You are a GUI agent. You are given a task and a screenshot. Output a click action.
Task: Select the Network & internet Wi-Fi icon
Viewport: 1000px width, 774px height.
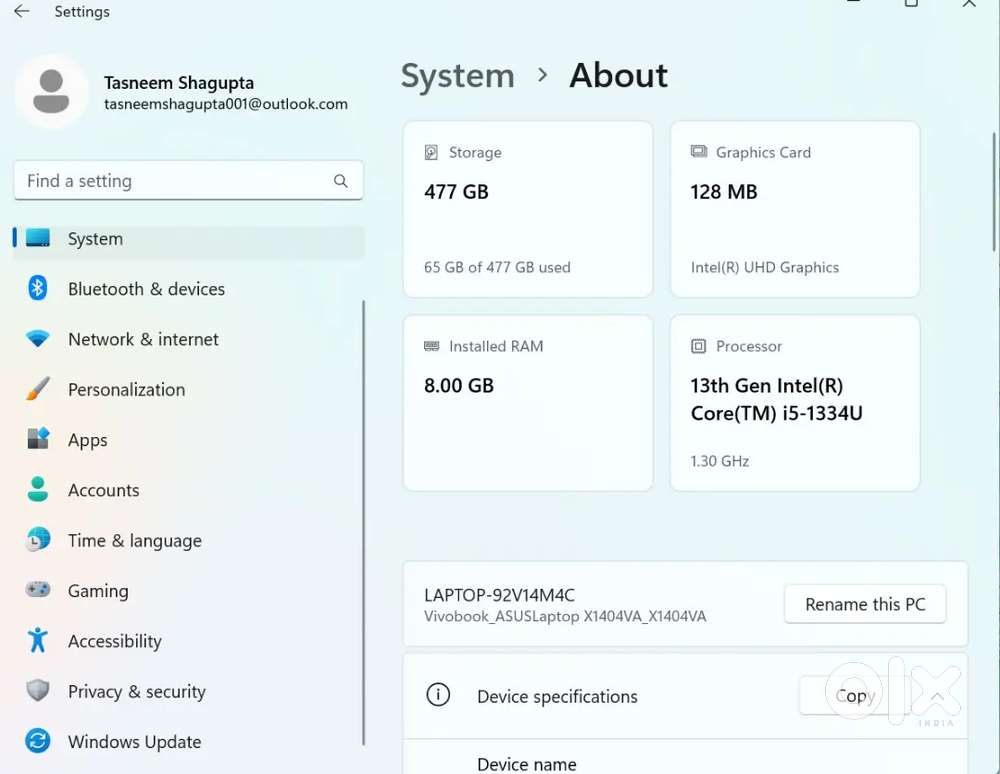point(38,339)
